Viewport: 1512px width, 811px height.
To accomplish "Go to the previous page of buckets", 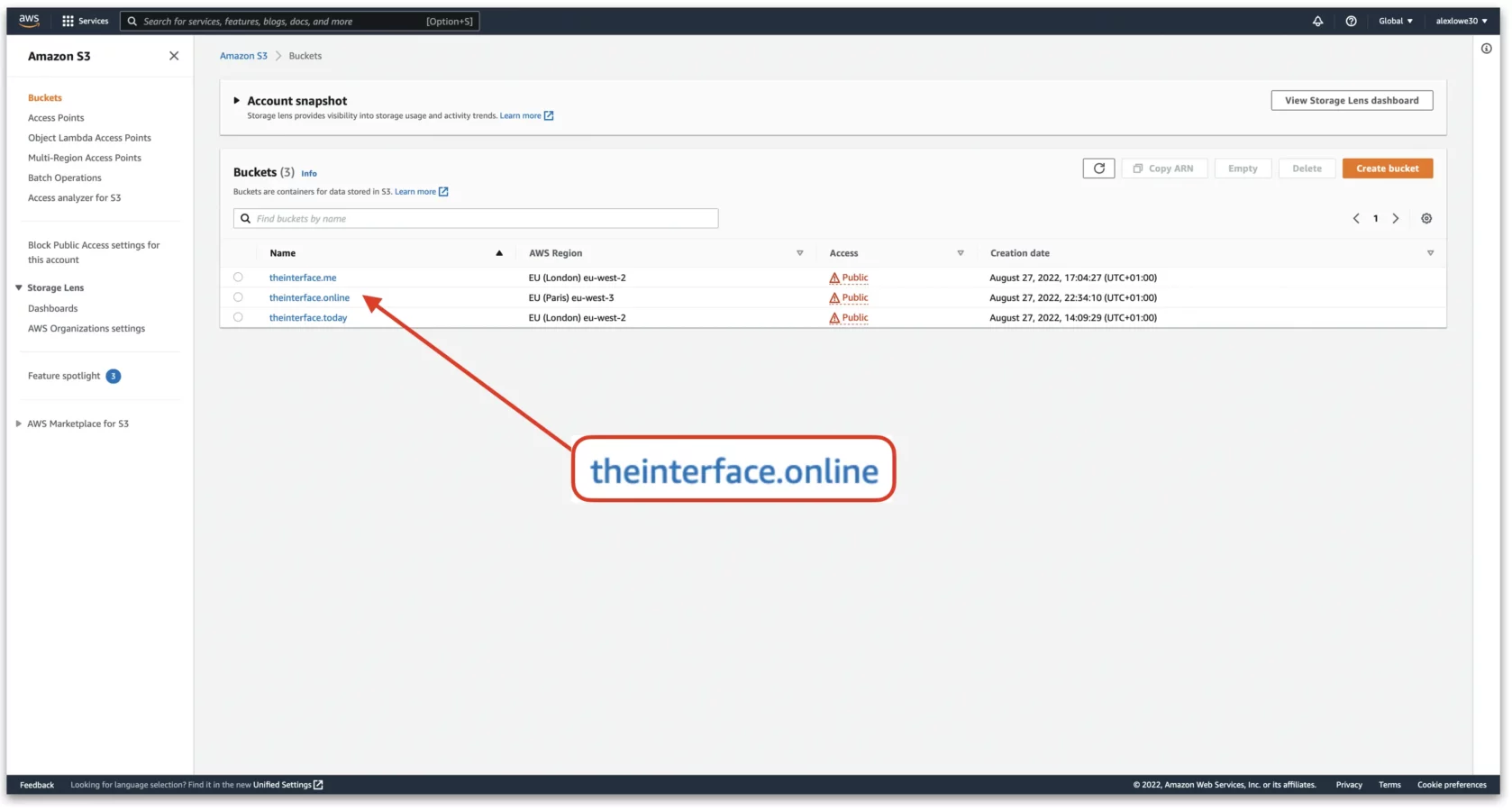I will 1356,218.
